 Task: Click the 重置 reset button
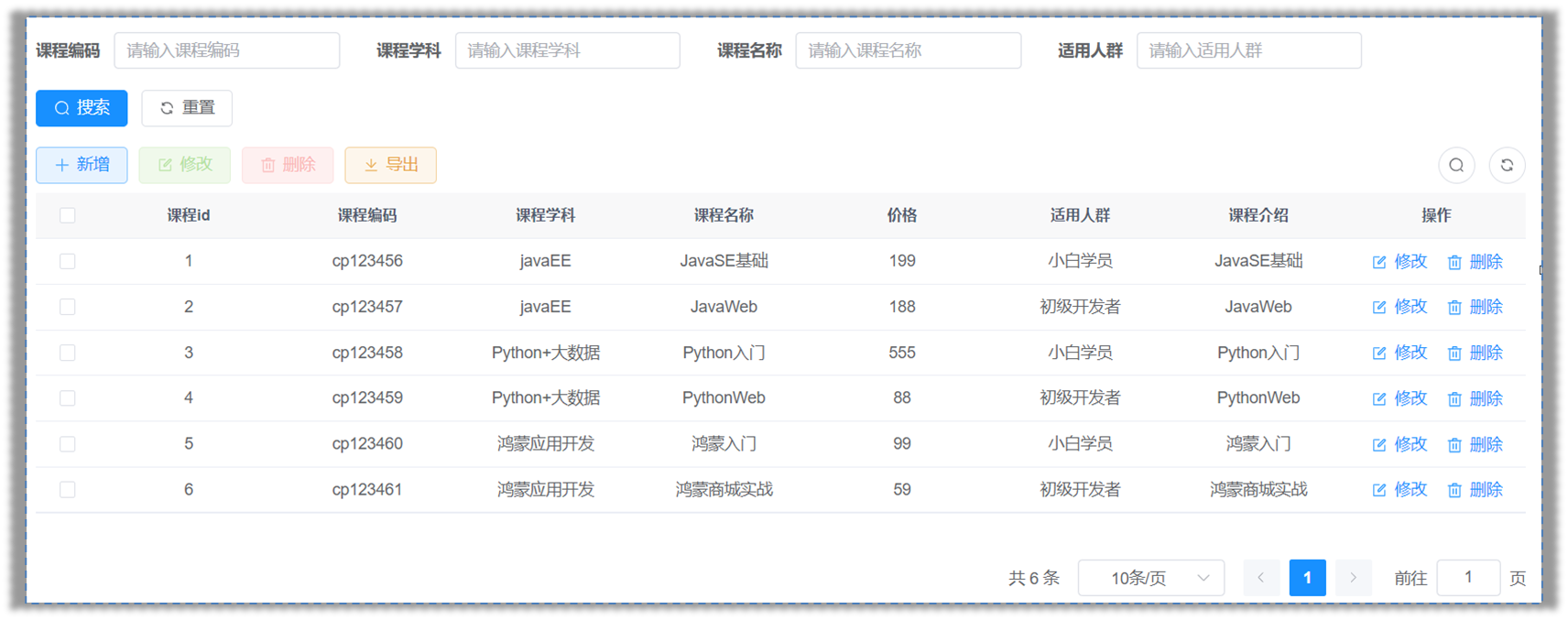tap(187, 108)
